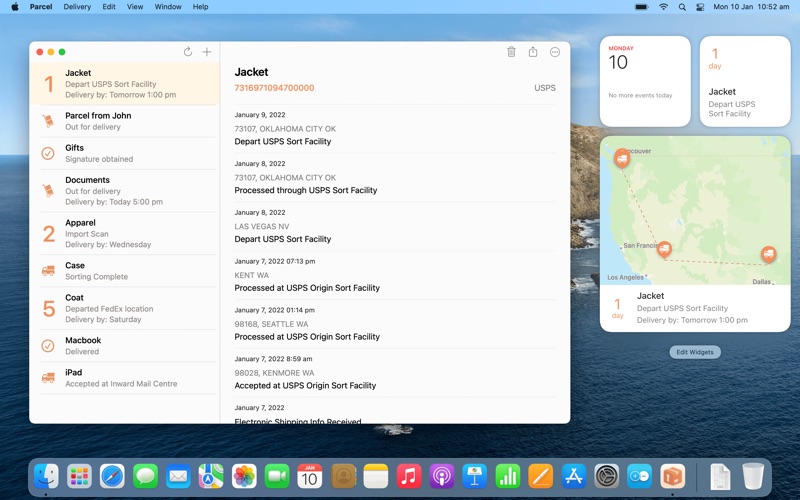This screenshot has width=800, height=500.
Task: Open the small Parcel Jacket widget
Action: [x=745, y=81]
